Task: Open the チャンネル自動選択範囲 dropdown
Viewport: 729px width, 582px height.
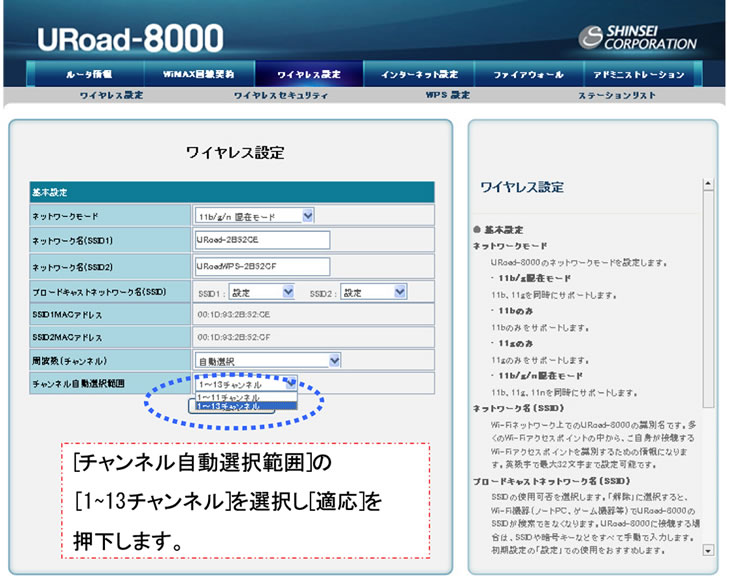Action: point(246,384)
